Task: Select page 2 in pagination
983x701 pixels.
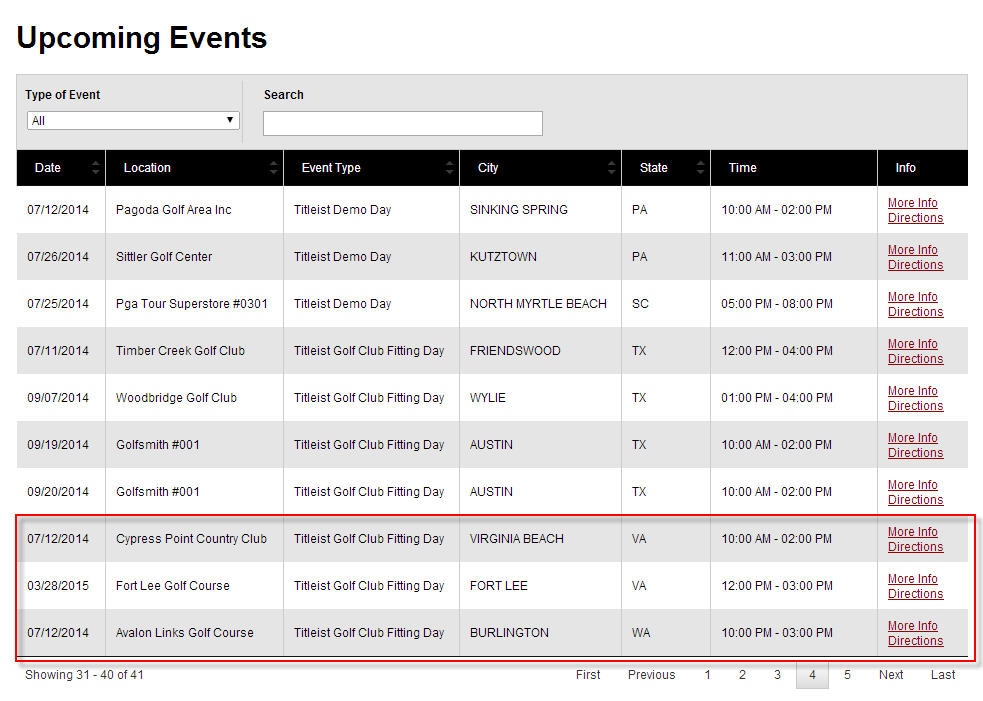Action: pyautogui.click(x=742, y=675)
